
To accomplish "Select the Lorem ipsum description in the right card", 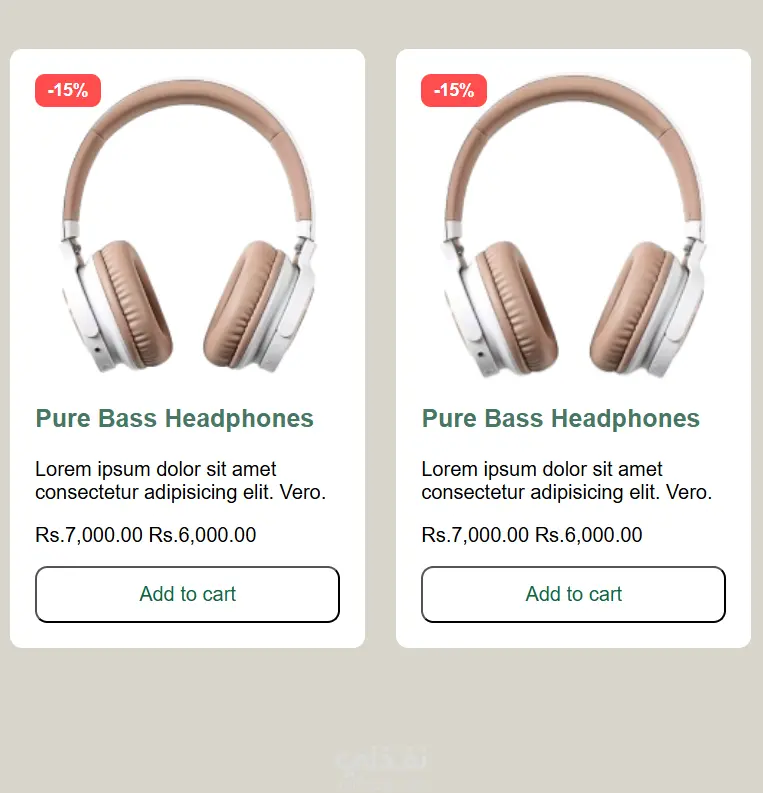I will (567, 480).
